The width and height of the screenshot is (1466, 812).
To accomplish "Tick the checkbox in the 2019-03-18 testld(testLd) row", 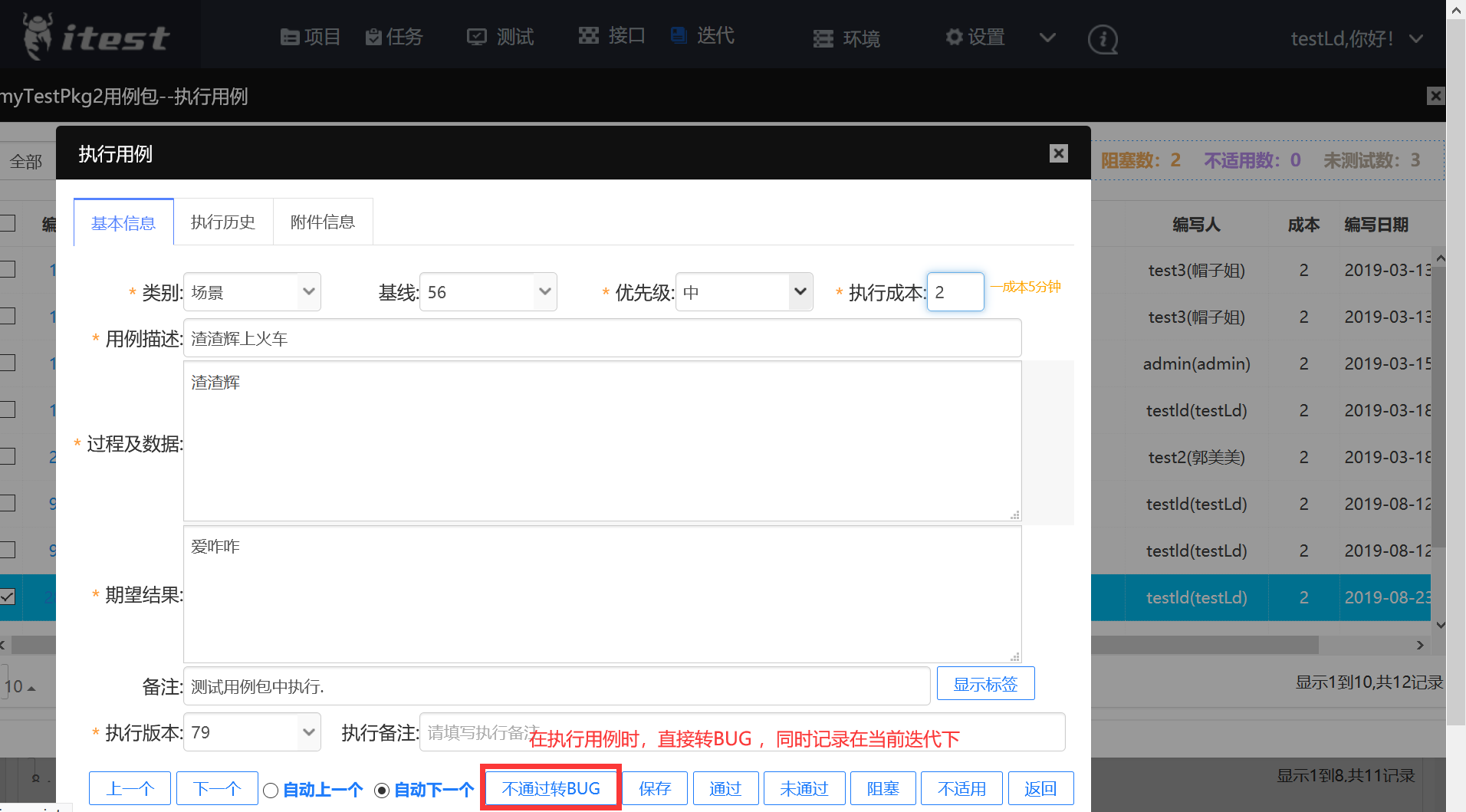I will [x=8, y=409].
